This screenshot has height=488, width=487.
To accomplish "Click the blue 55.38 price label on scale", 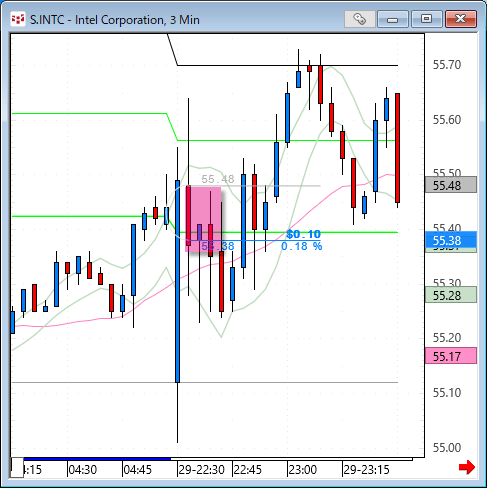I will pos(451,240).
